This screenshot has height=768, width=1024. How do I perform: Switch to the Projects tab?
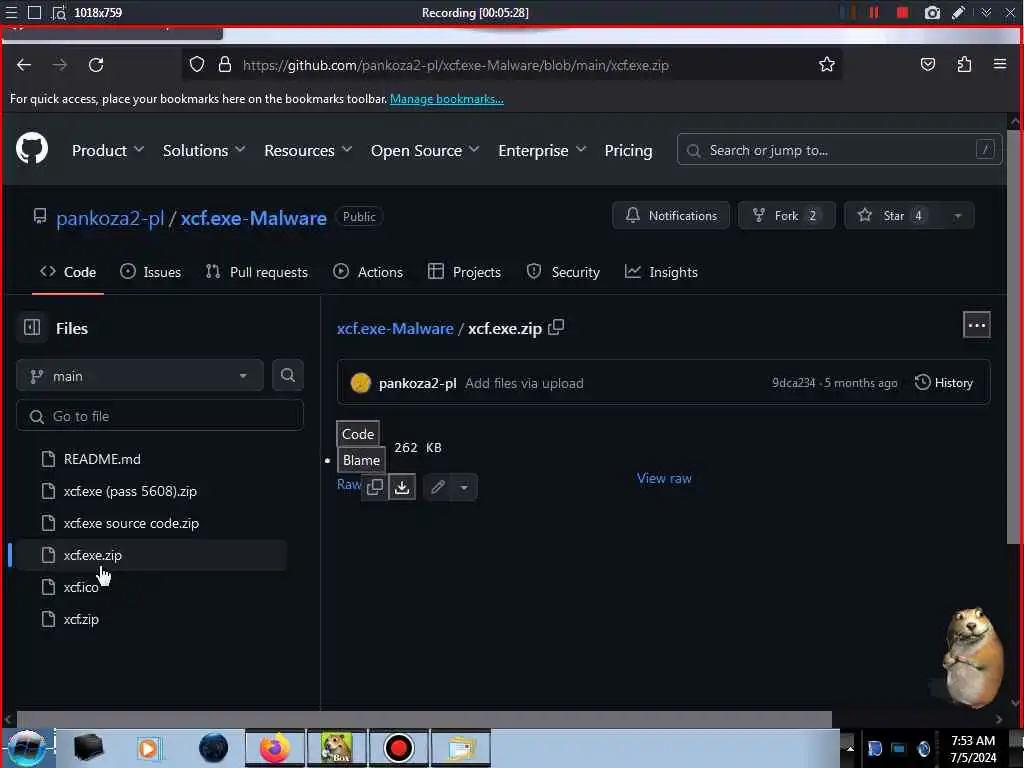(464, 272)
